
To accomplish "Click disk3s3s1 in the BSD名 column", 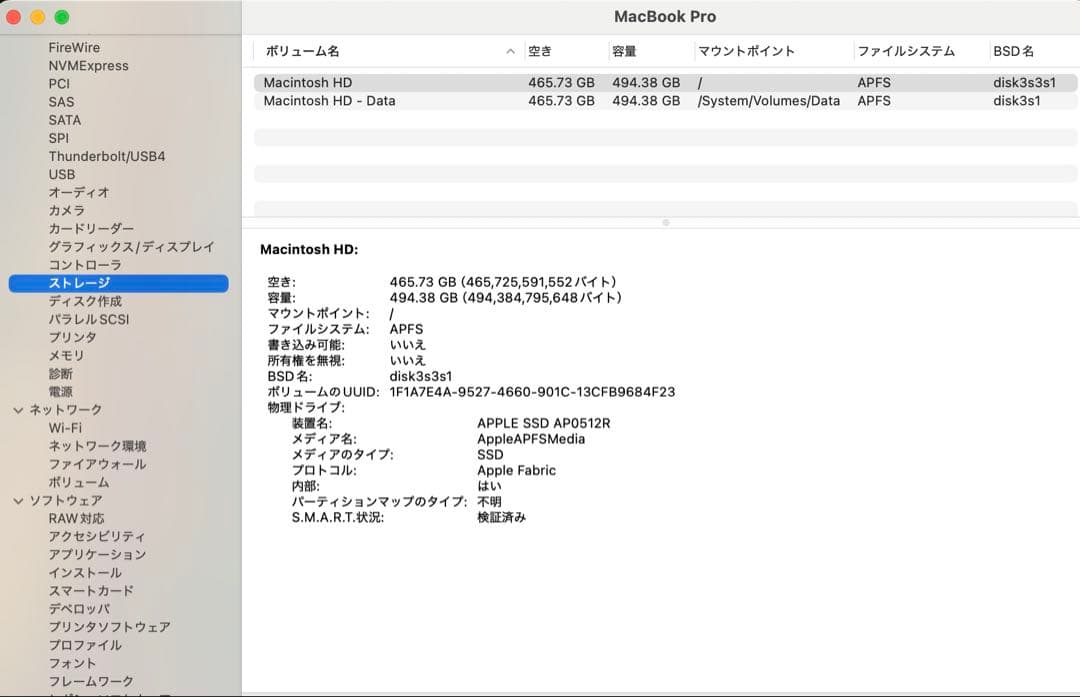I will (x=1024, y=83).
